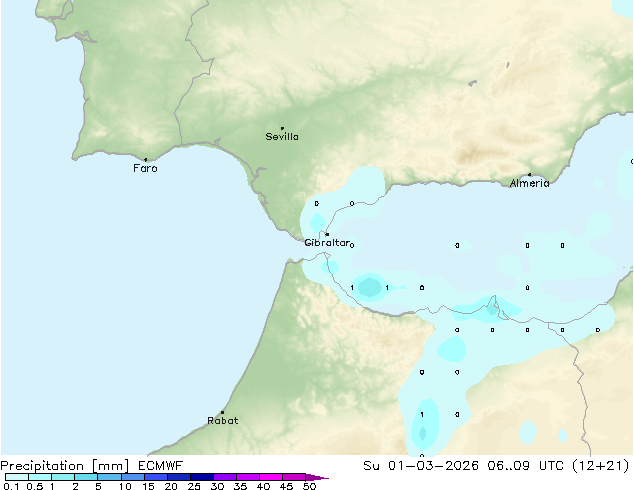Select the 25 to 30 mm dark blue swatch
The width and height of the screenshot is (634, 490).
(202, 477)
